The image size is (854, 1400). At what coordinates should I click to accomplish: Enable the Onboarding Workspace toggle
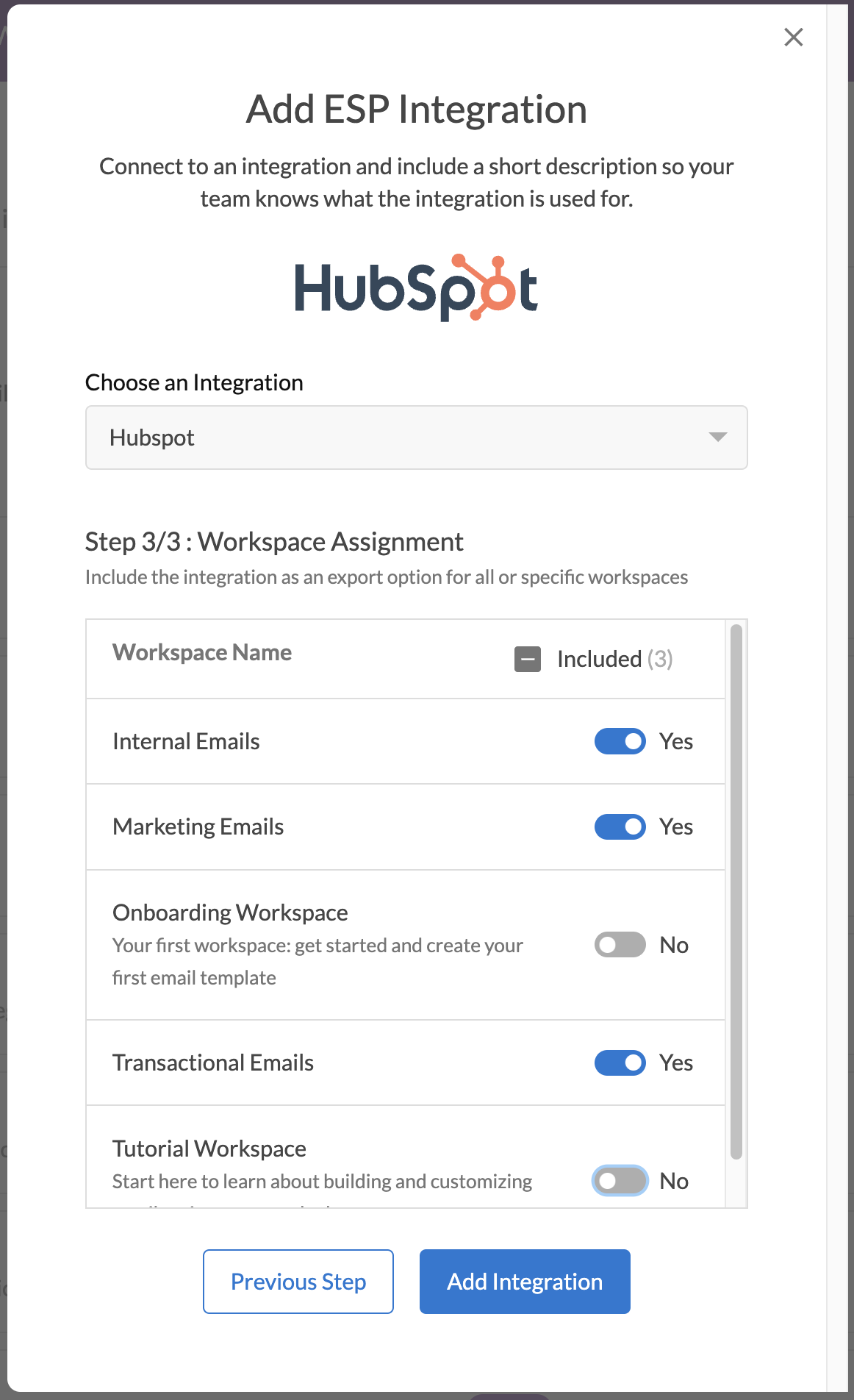coord(620,945)
